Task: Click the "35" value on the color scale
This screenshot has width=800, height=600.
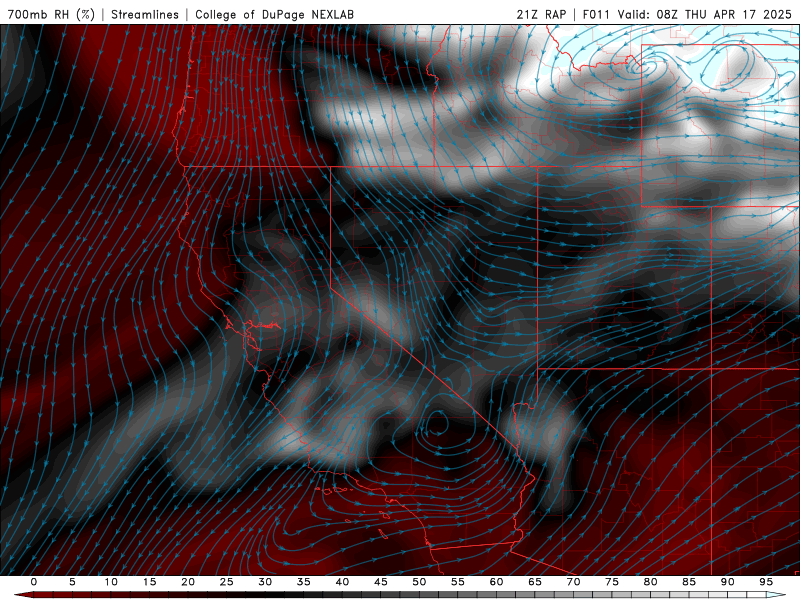Action: [x=304, y=582]
